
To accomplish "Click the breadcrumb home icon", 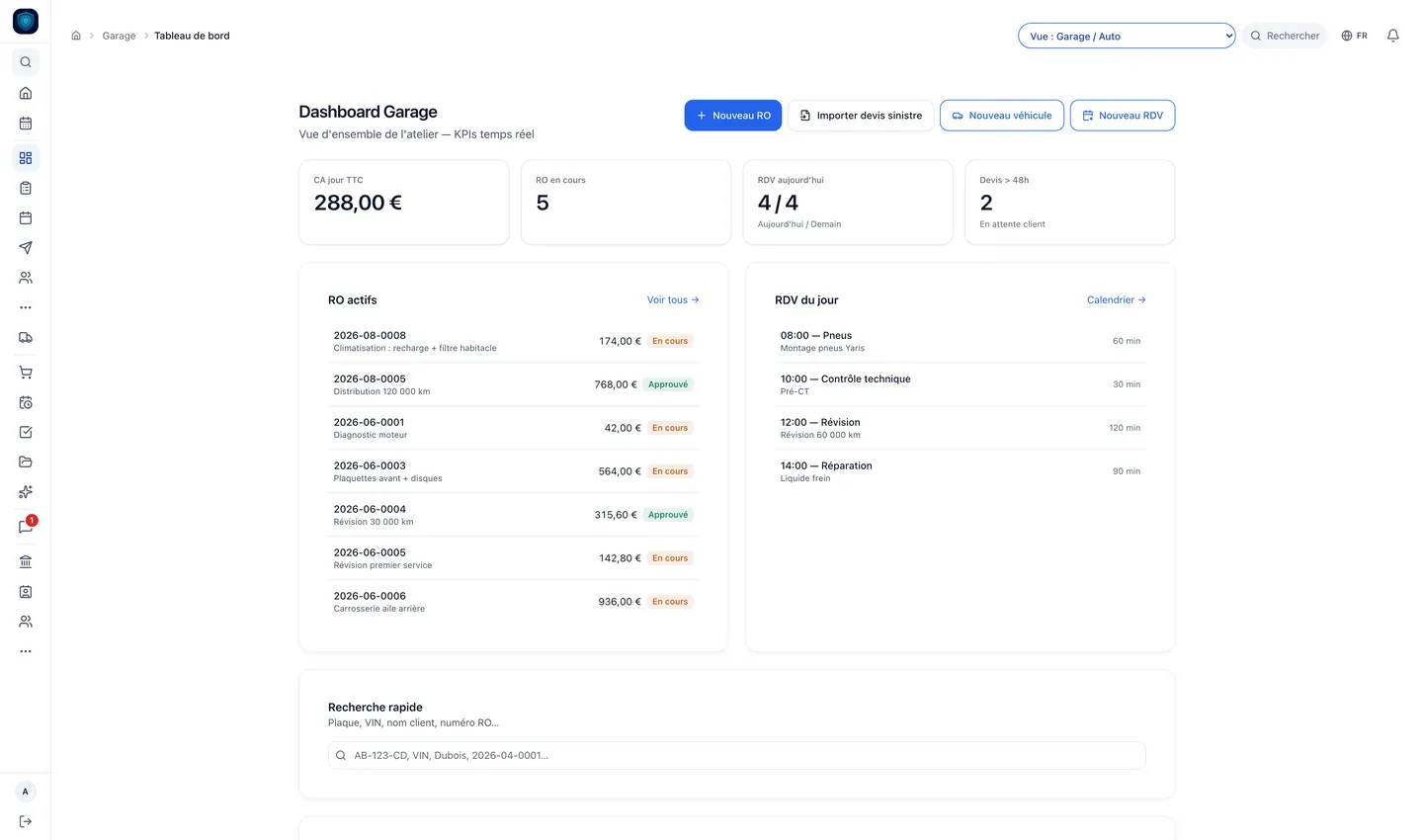I will coord(76,36).
